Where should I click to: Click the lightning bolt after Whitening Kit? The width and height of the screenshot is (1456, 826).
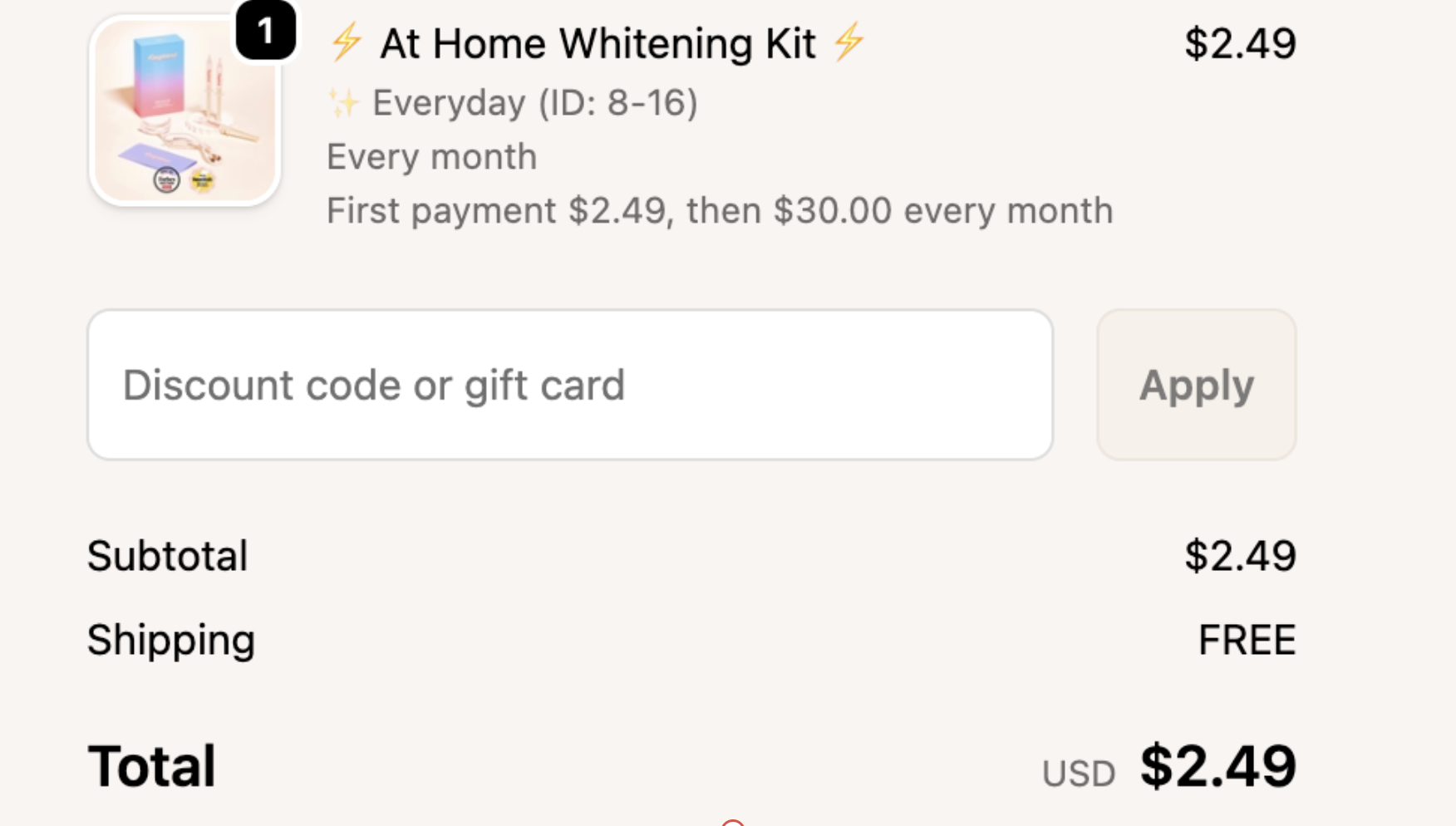pyautogui.click(x=849, y=42)
